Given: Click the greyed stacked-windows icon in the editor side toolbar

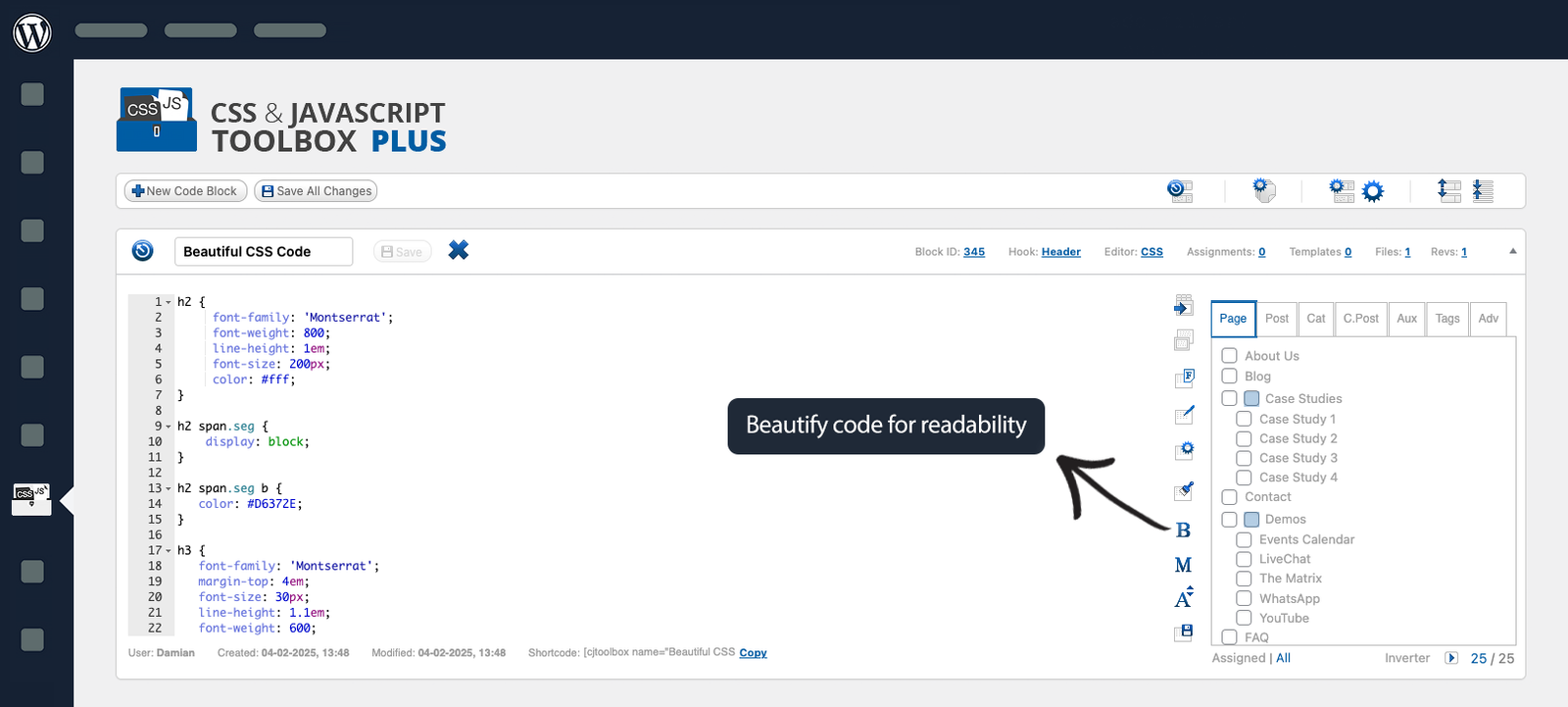Looking at the screenshot, I should (1184, 340).
